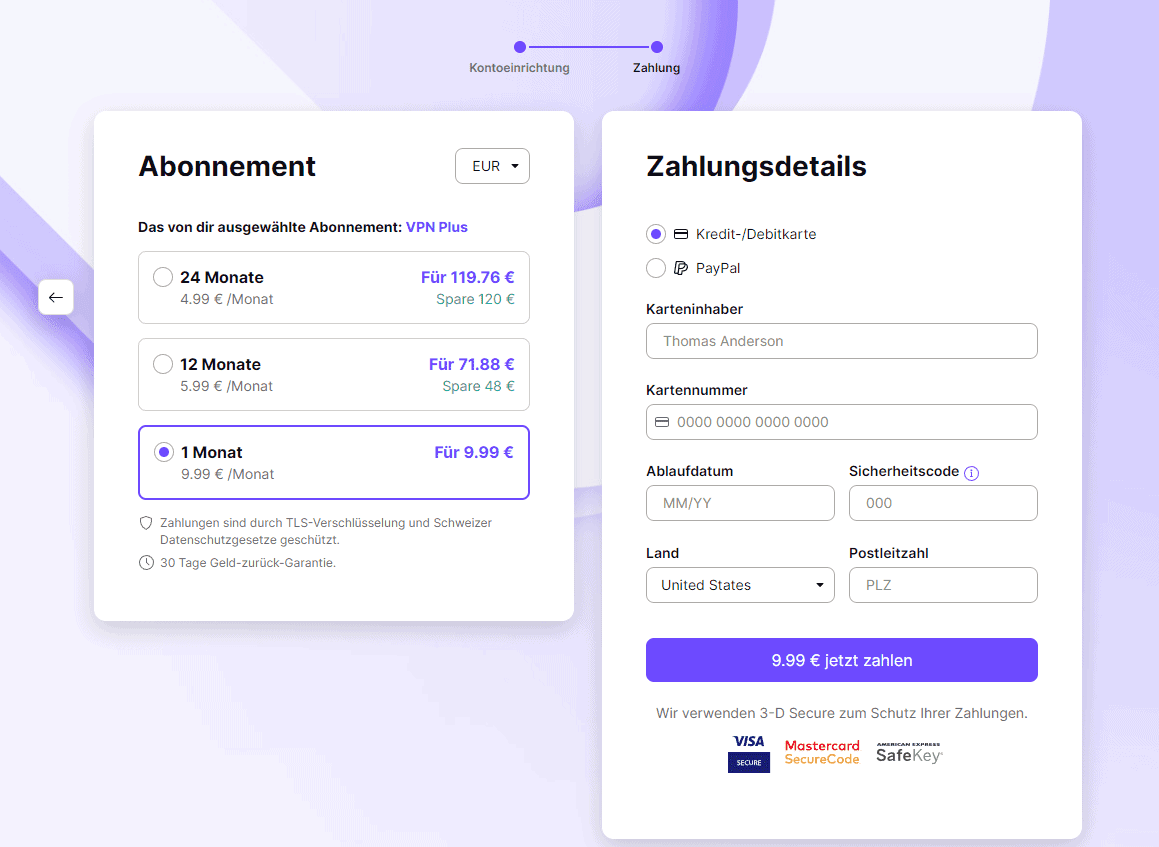Viewport: 1159px width, 847px height.
Task: Click the shield icon next to TLS notice
Action: coord(146,523)
